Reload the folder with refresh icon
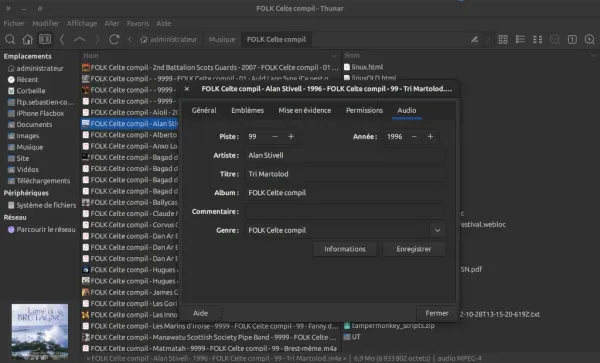 pos(114,39)
